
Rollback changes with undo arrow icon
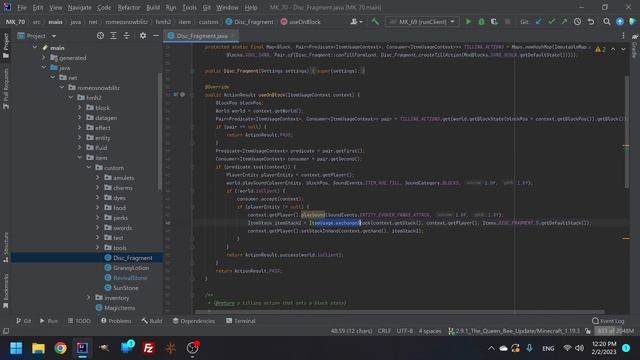click(591, 22)
